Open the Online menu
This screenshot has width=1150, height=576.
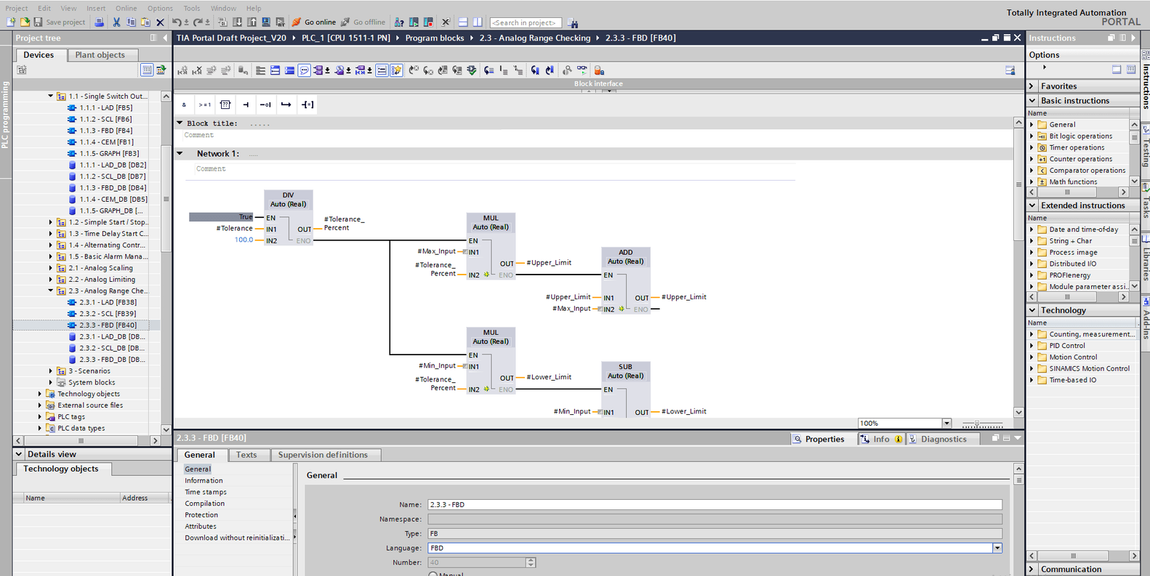pyautogui.click(x=126, y=8)
